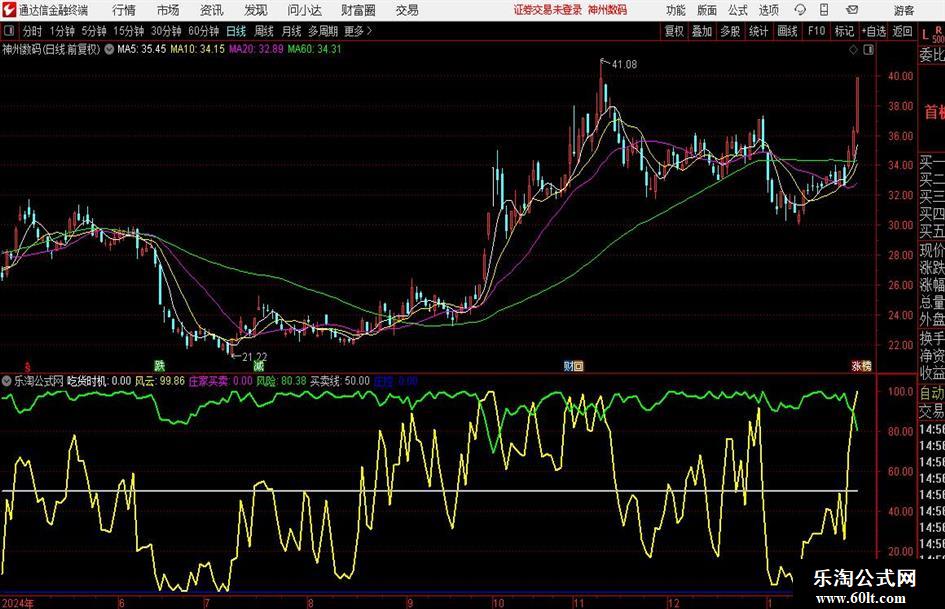Viewport: 945px width, 609px height.
Task: Expand 更多 period options
Action: (358, 31)
